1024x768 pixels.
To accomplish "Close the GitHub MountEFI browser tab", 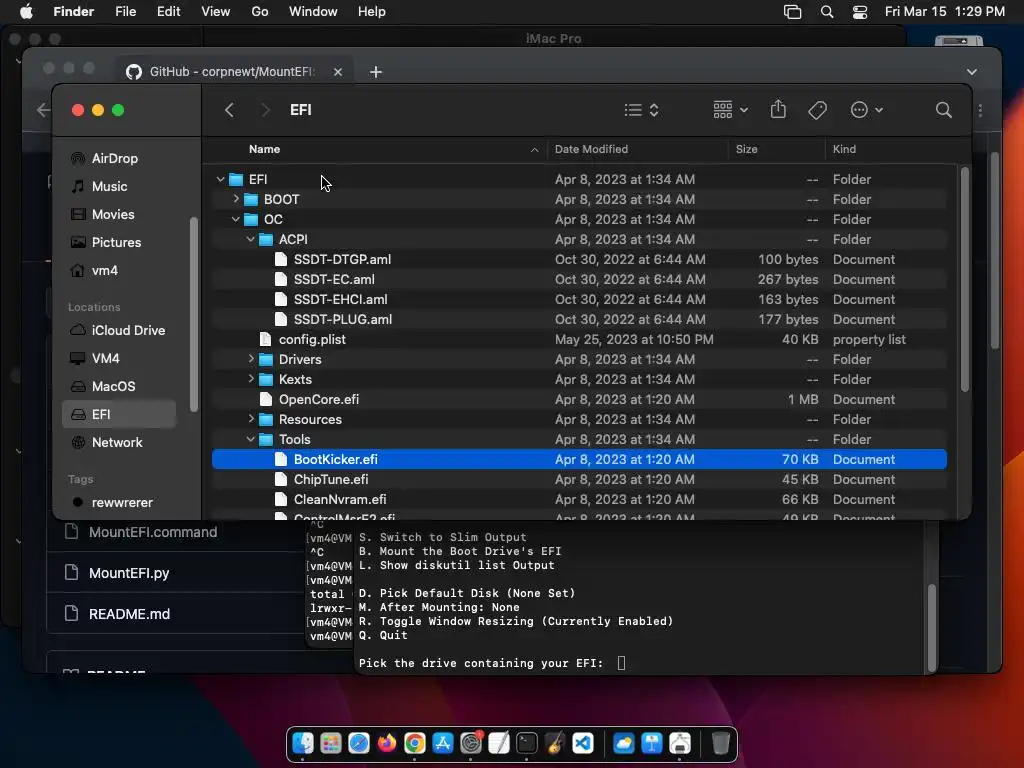I will coord(338,72).
